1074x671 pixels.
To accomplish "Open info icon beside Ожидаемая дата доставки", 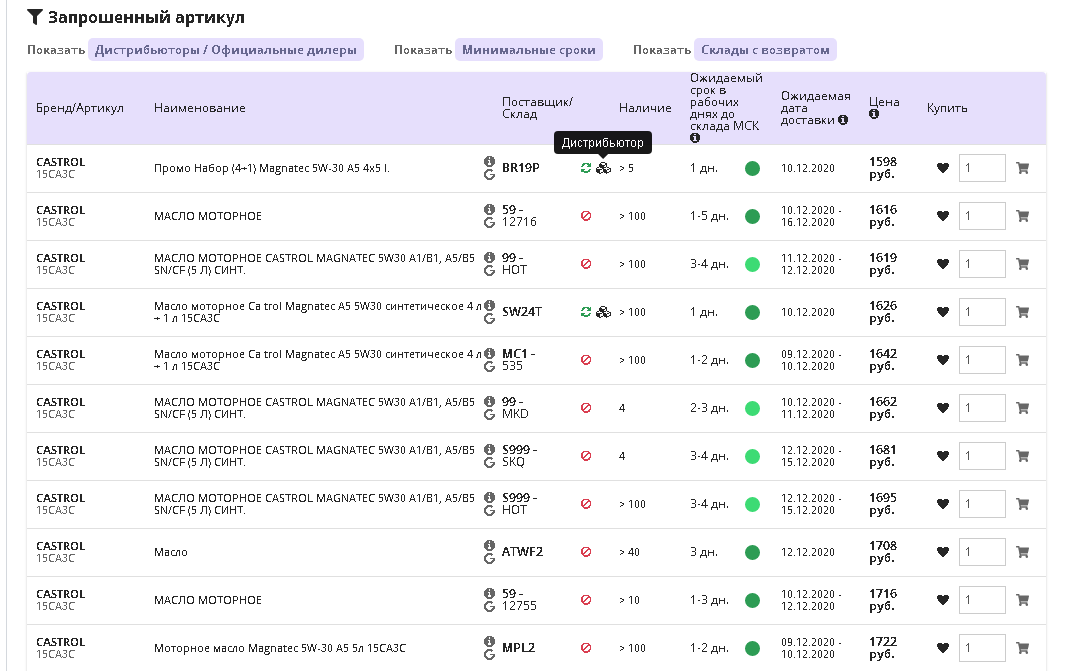I will click(842, 120).
